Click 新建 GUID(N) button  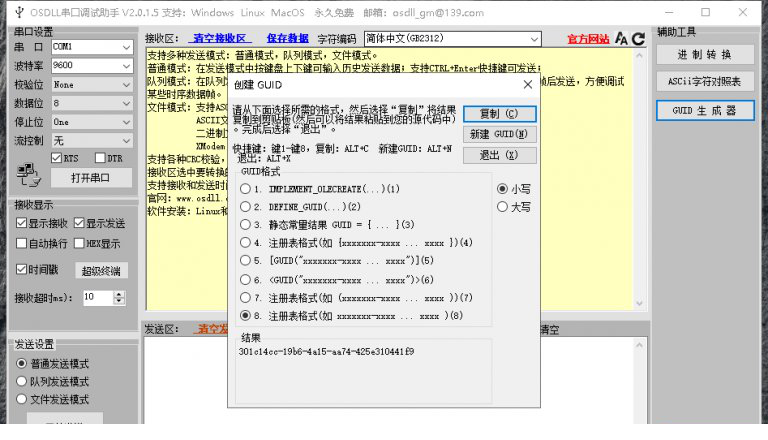coord(500,134)
